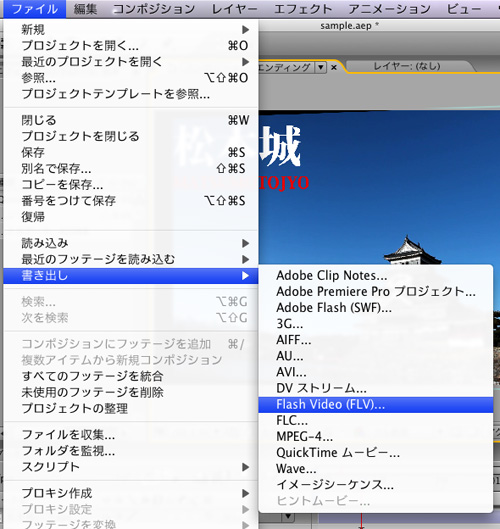This screenshot has width=500, height=529.
Task: Expand the 読み込み submenu
Action: [131, 243]
